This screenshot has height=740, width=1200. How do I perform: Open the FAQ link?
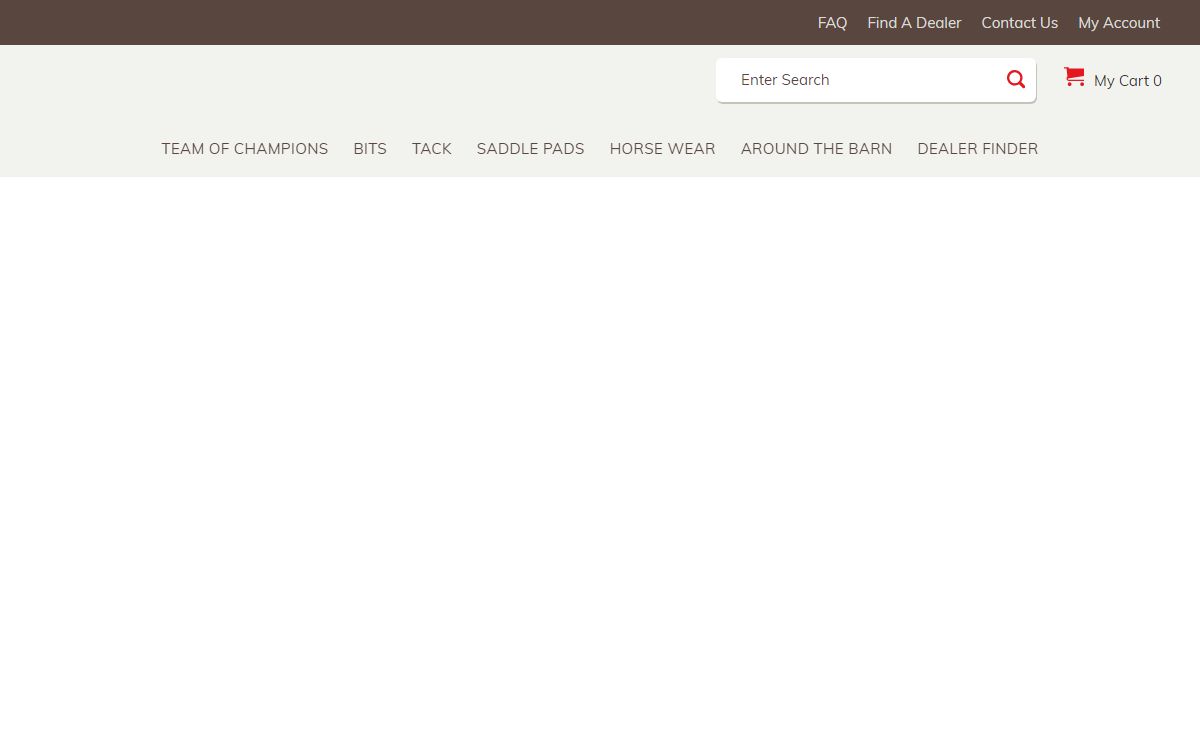(832, 22)
